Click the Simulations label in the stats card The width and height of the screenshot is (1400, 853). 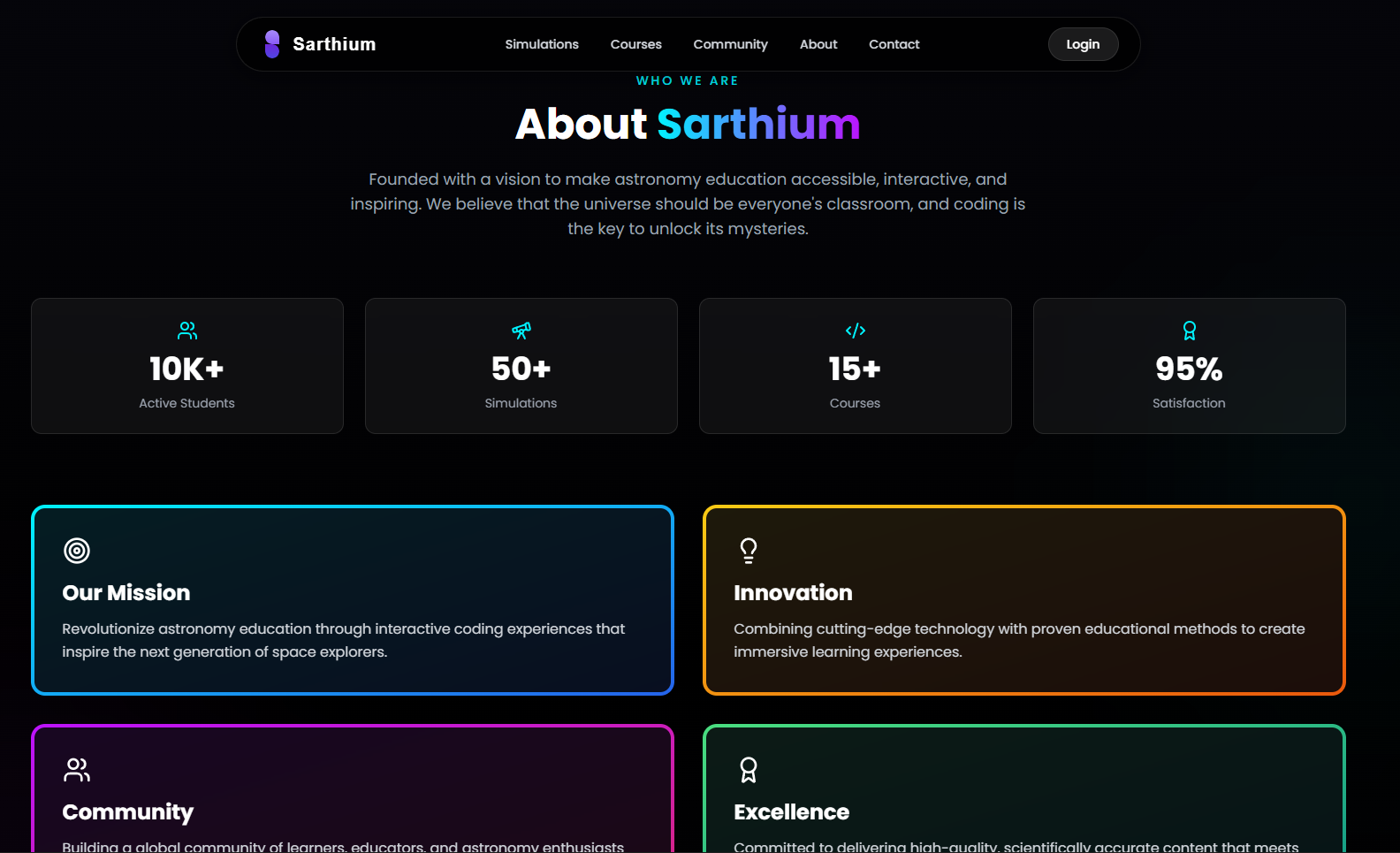click(521, 403)
